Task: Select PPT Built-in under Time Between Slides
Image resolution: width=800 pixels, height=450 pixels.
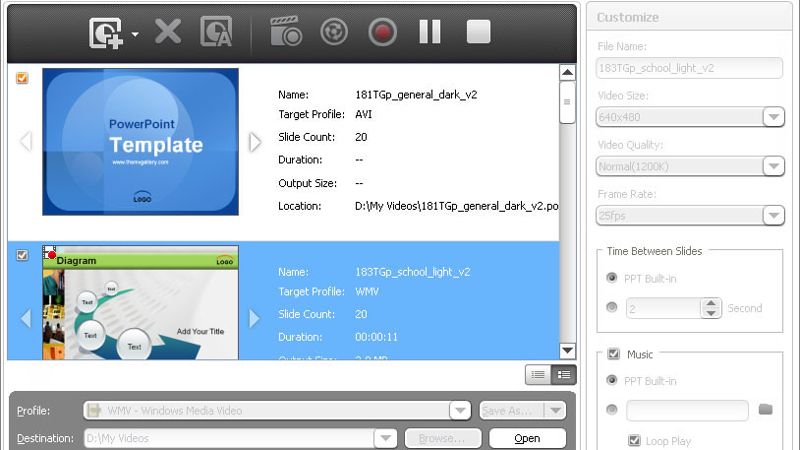Action: pos(612,278)
